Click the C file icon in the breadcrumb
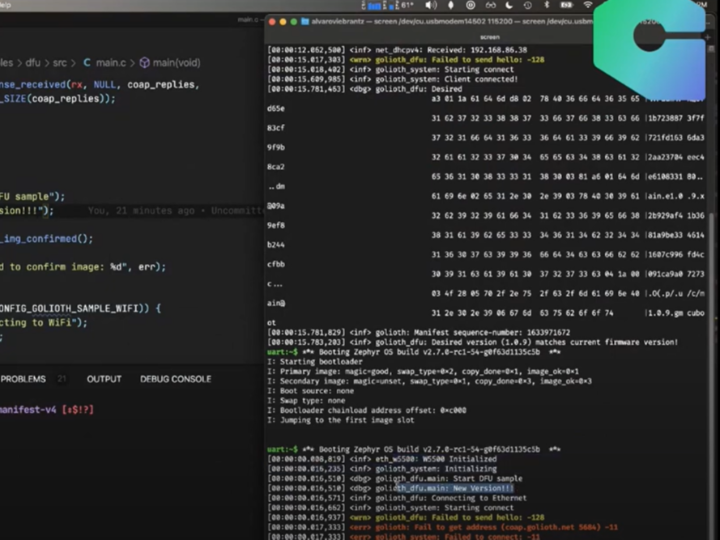Screen dimensions: 720x540 coord(87,63)
